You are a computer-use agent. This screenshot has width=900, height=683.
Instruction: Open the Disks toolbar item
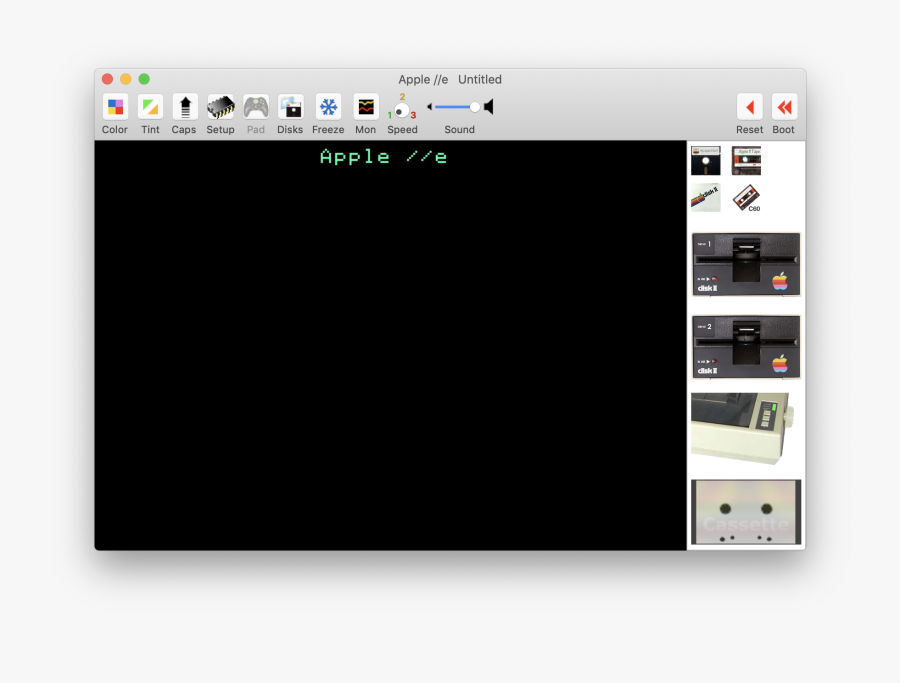290,107
